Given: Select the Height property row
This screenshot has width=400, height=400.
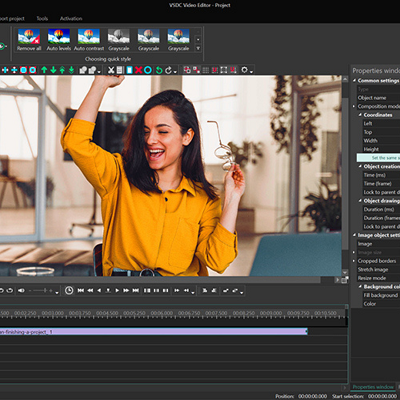Looking at the screenshot, I should pyautogui.click(x=381, y=149).
